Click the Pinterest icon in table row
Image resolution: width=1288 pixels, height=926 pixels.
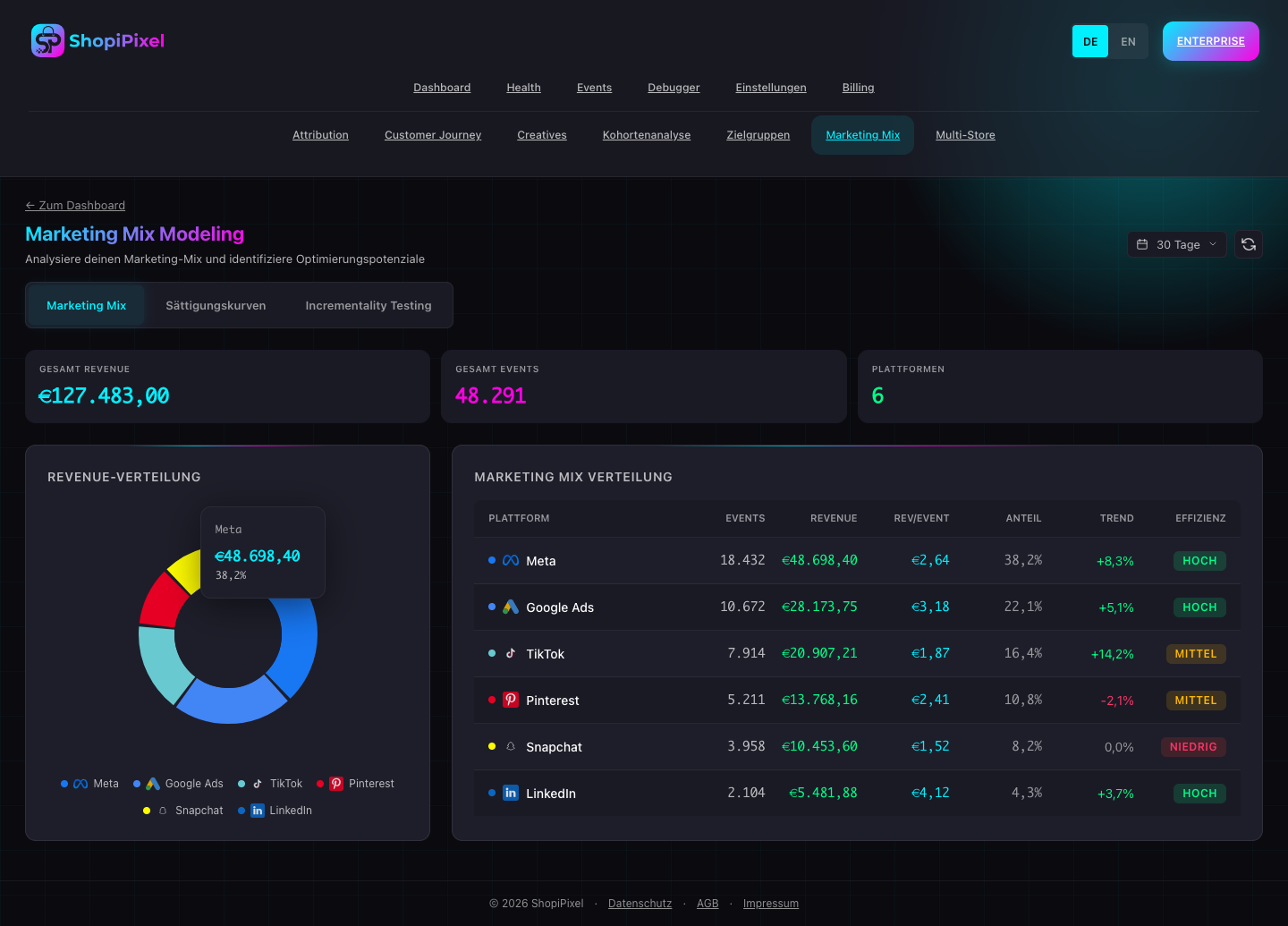point(511,701)
